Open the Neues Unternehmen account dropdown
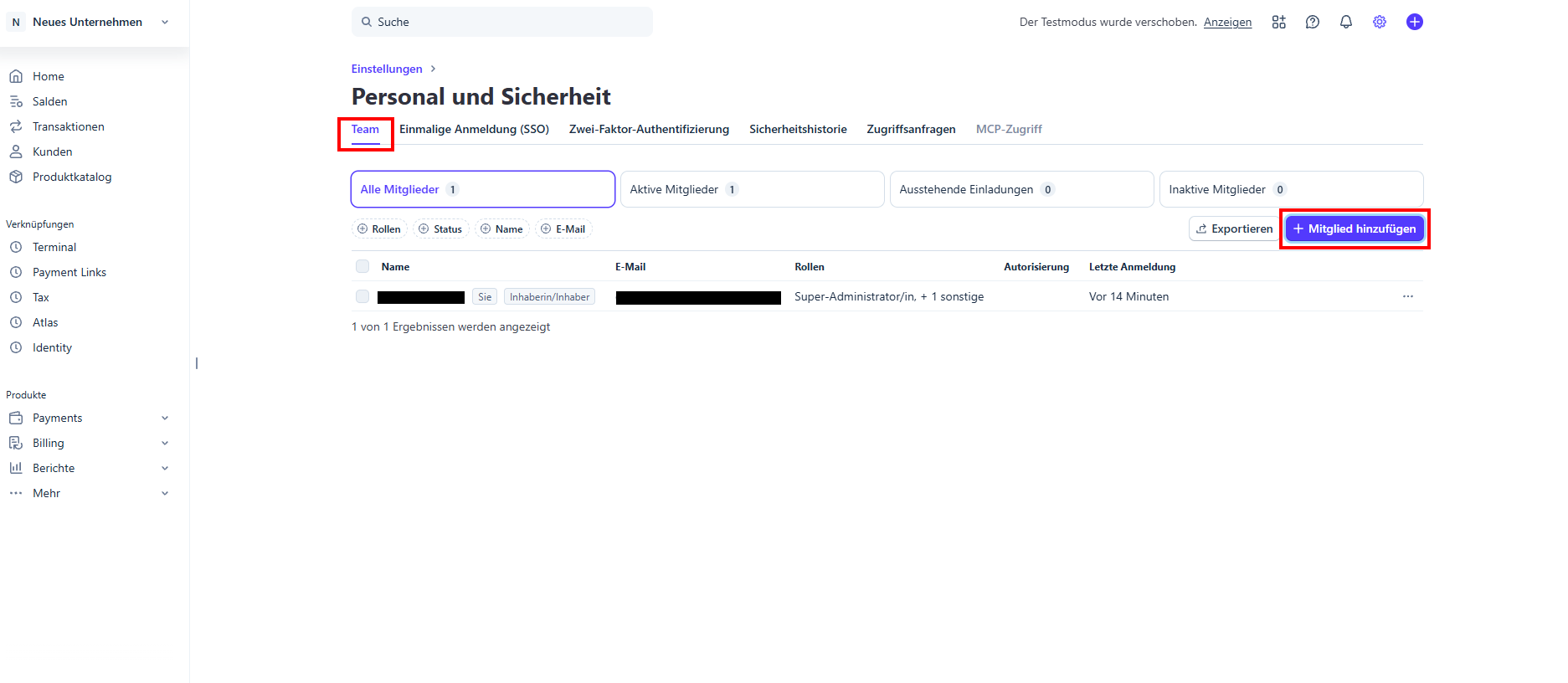1568x683 pixels. pos(88,23)
